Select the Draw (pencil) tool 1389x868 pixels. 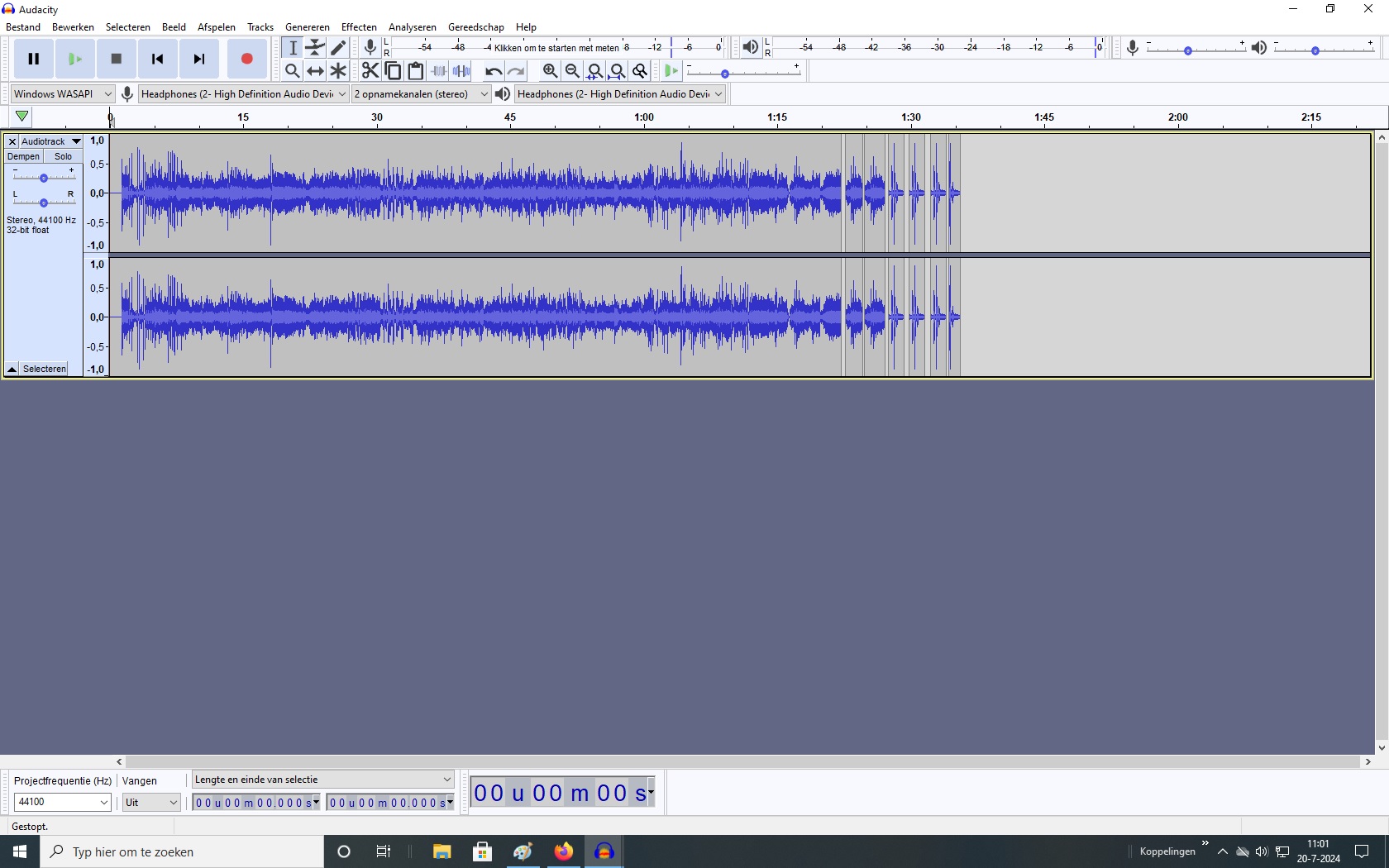click(338, 48)
